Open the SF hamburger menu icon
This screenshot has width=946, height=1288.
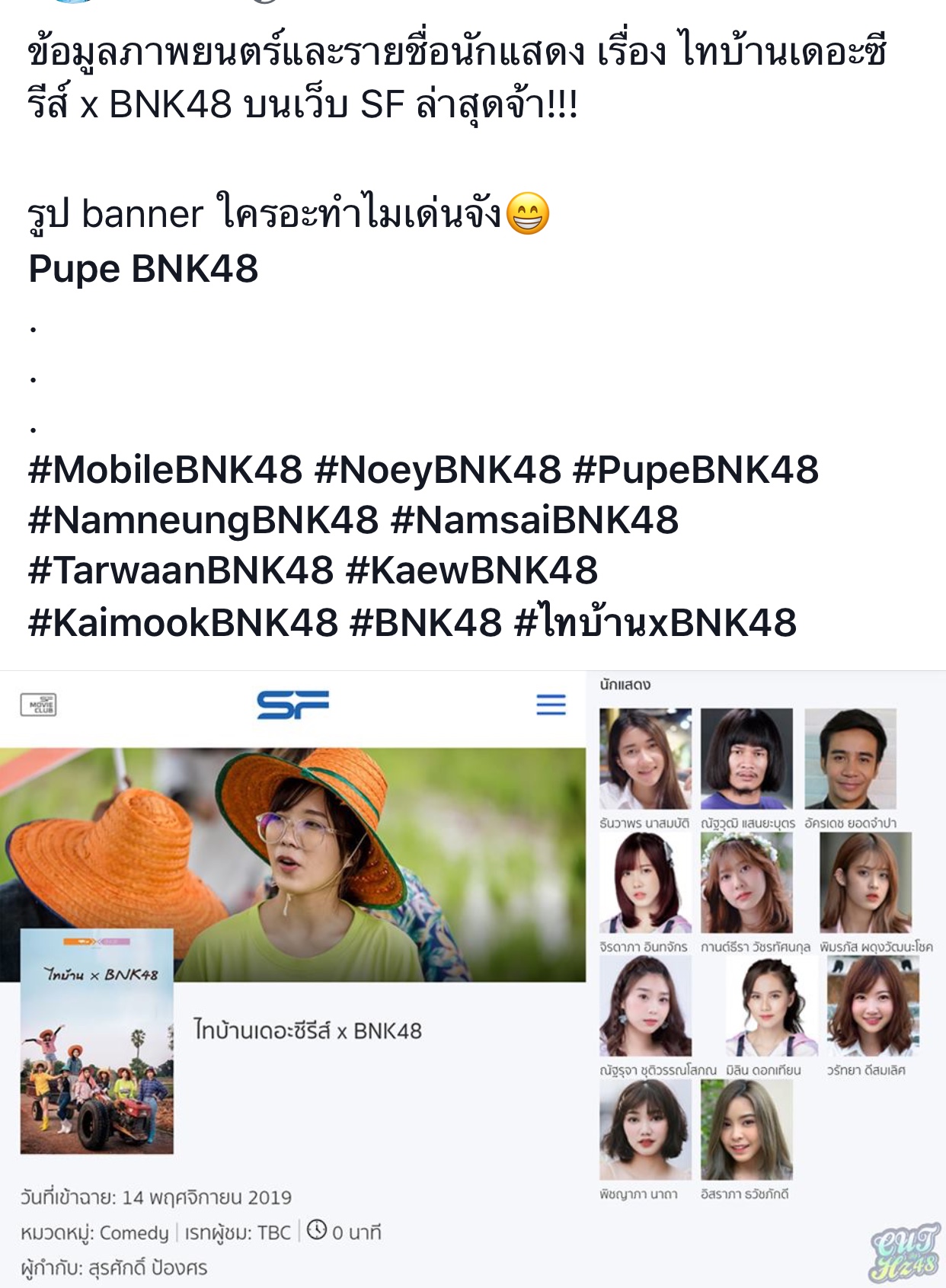pyautogui.click(x=551, y=705)
